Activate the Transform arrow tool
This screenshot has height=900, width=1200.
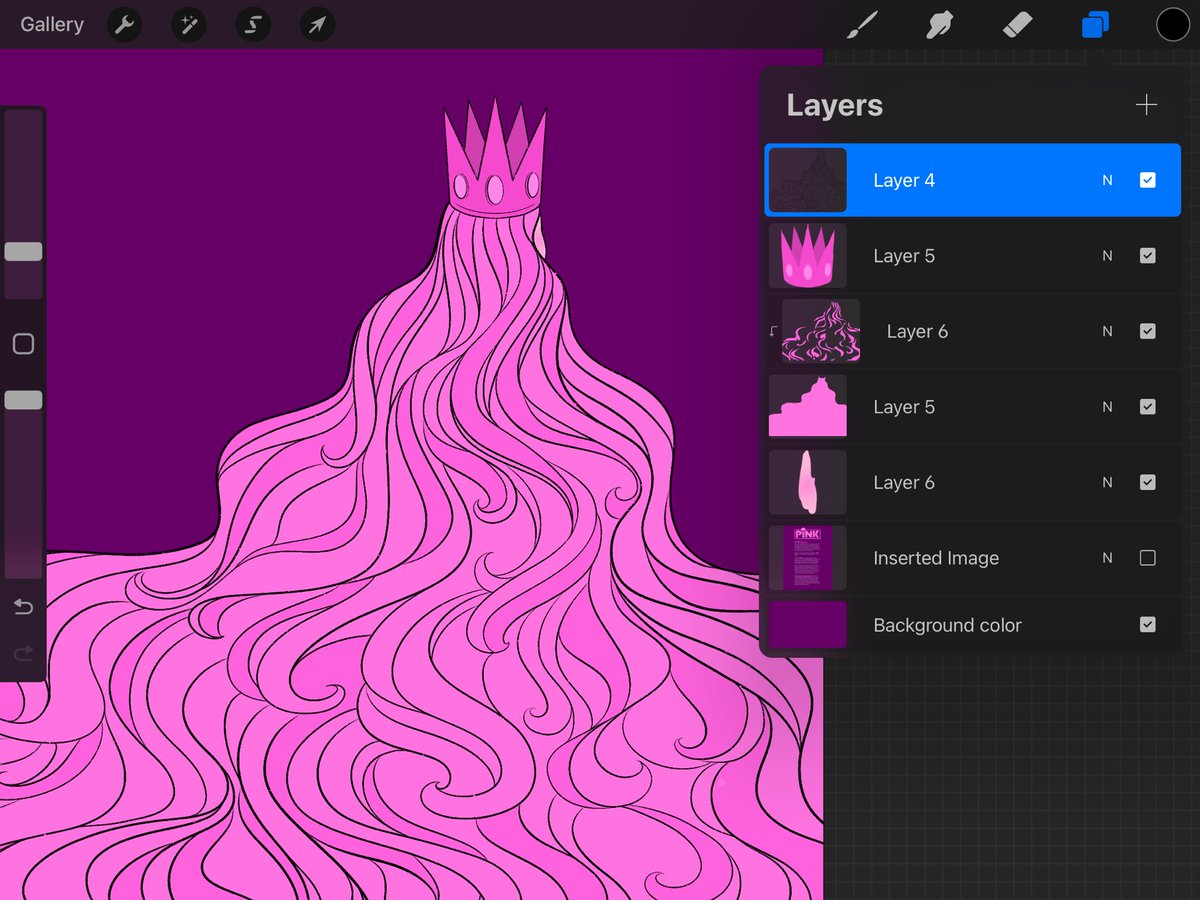(x=317, y=24)
